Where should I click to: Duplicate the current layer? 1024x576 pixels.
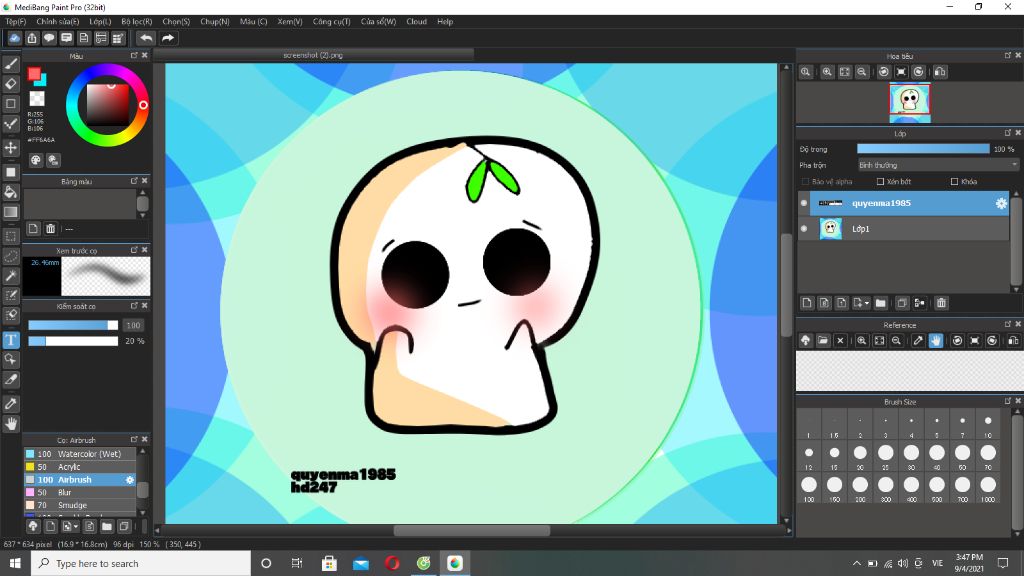[902, 303]
